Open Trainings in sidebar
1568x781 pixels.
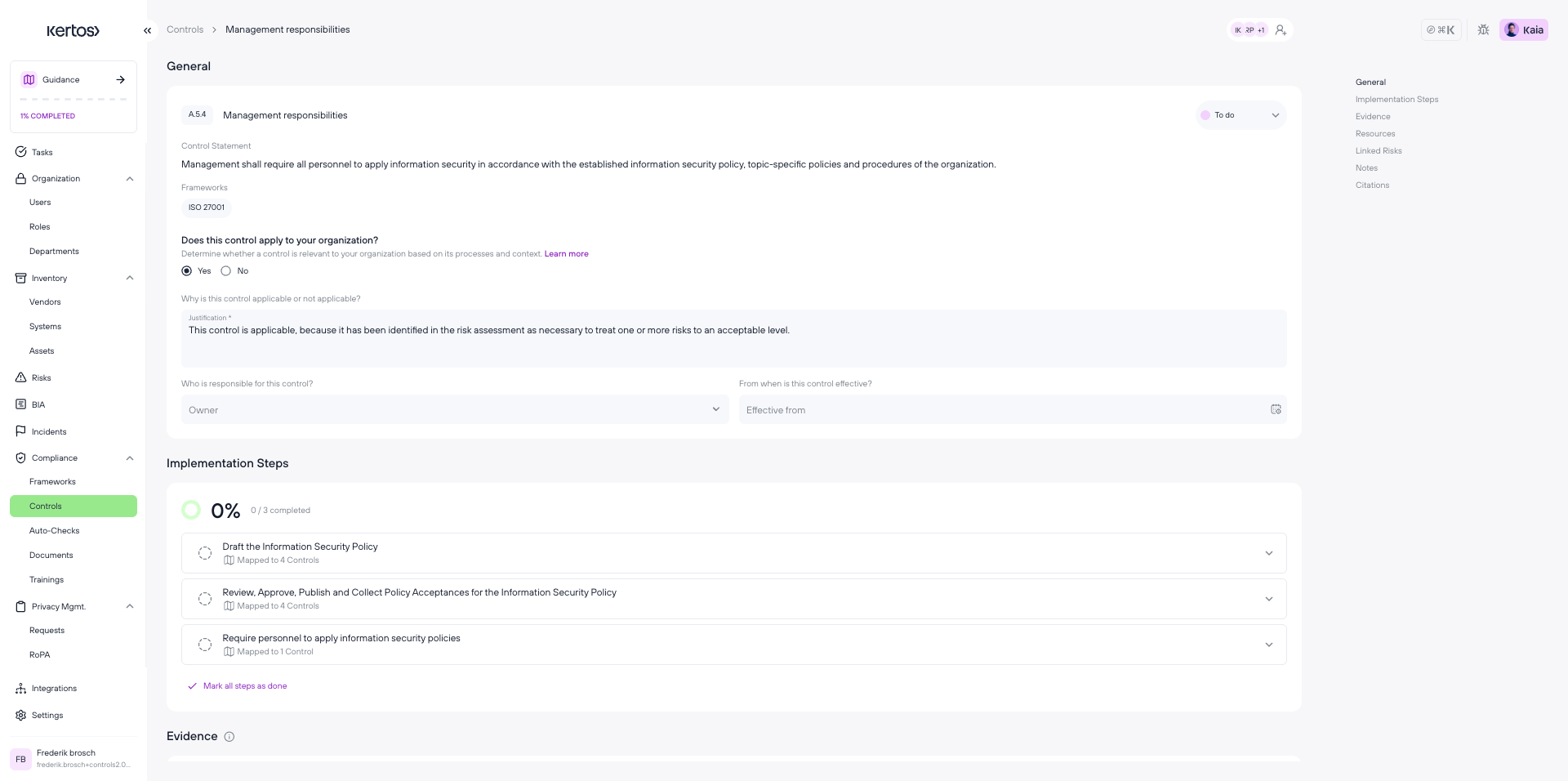tap(47, 580)
